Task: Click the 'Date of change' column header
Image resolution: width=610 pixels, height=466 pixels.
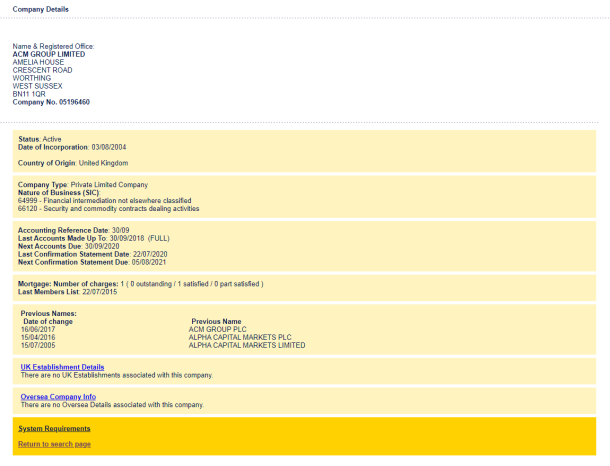Action: click(48, 321)
